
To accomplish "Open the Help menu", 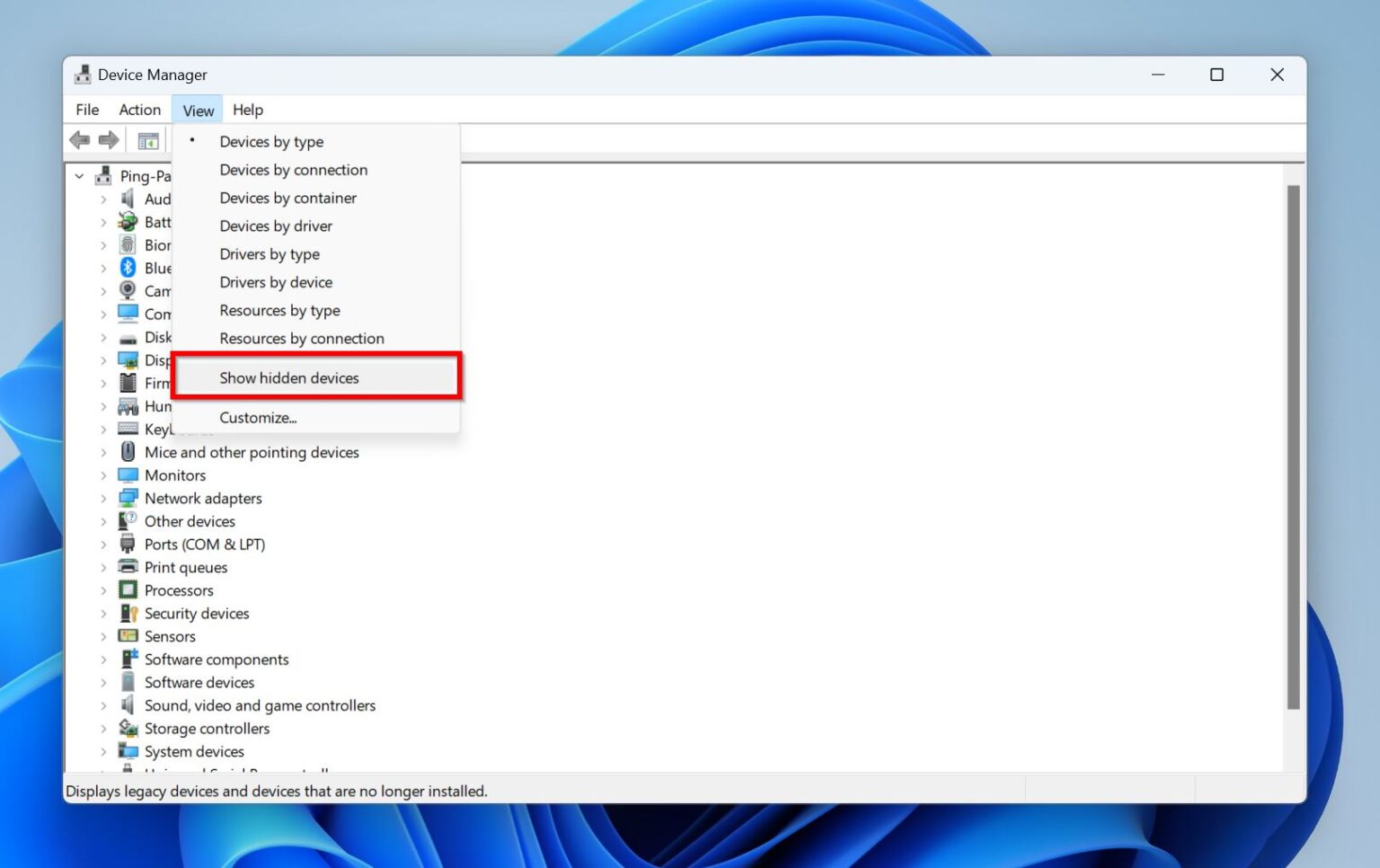I will (x=247, y=110).
